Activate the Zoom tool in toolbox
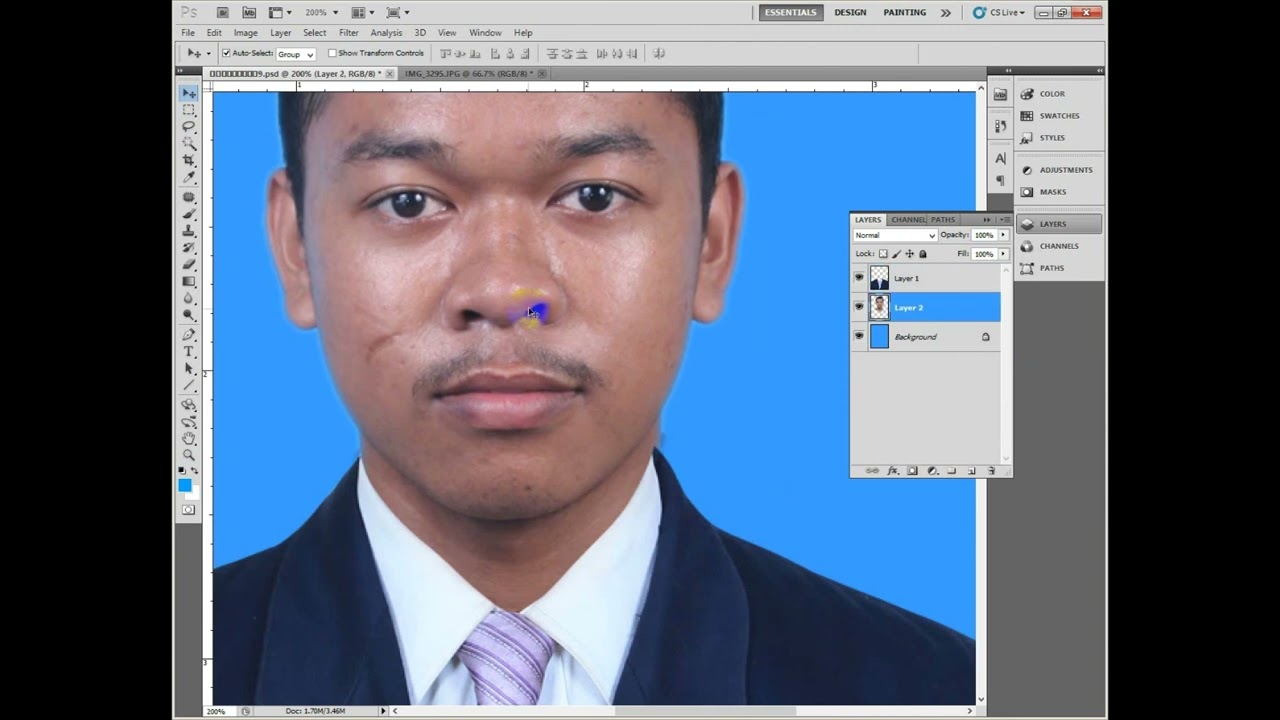Viewport: 1280px width, 720px height. (188, 455)
